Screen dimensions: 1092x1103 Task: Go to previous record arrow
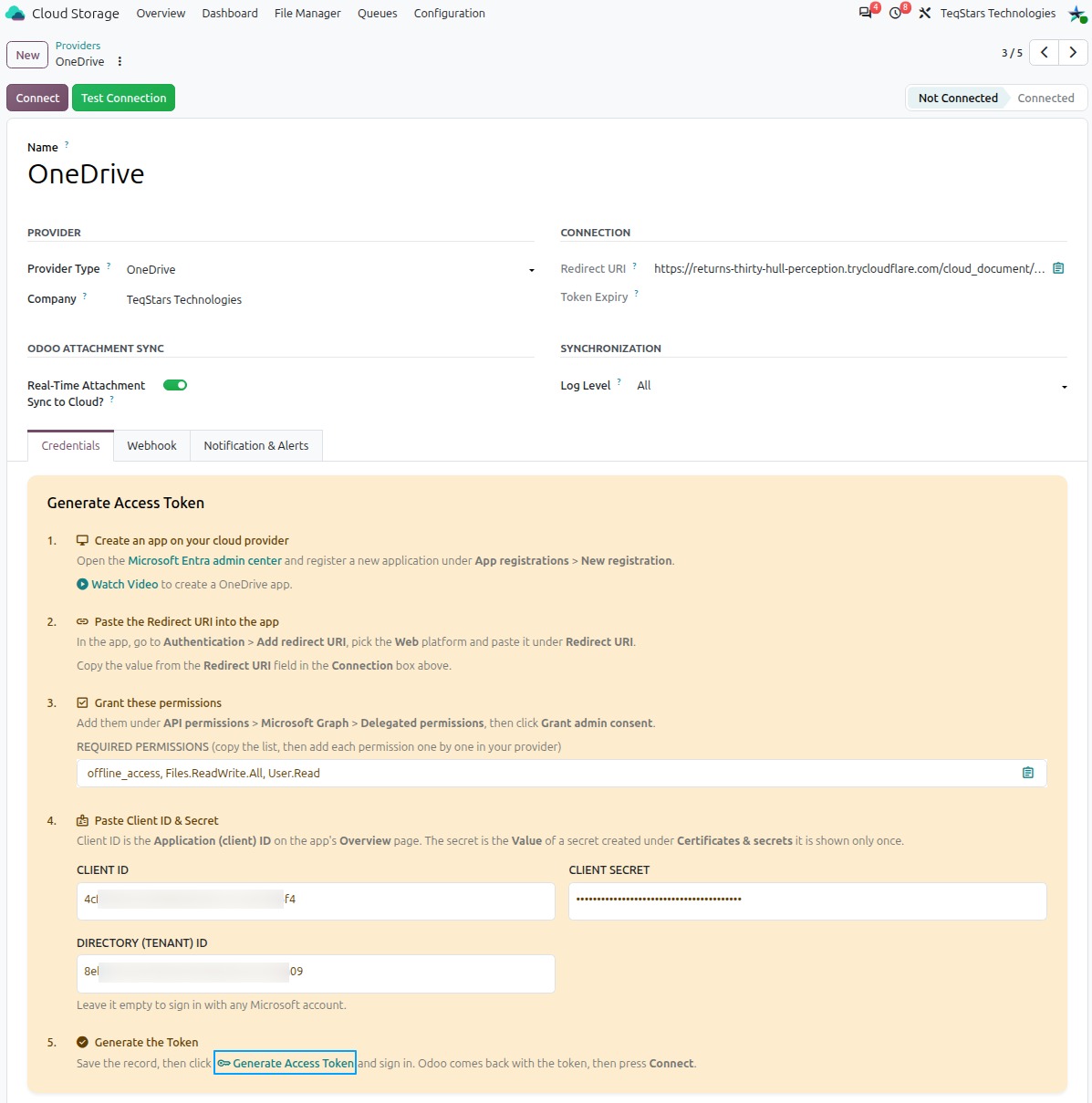[x=1044, y=53]
